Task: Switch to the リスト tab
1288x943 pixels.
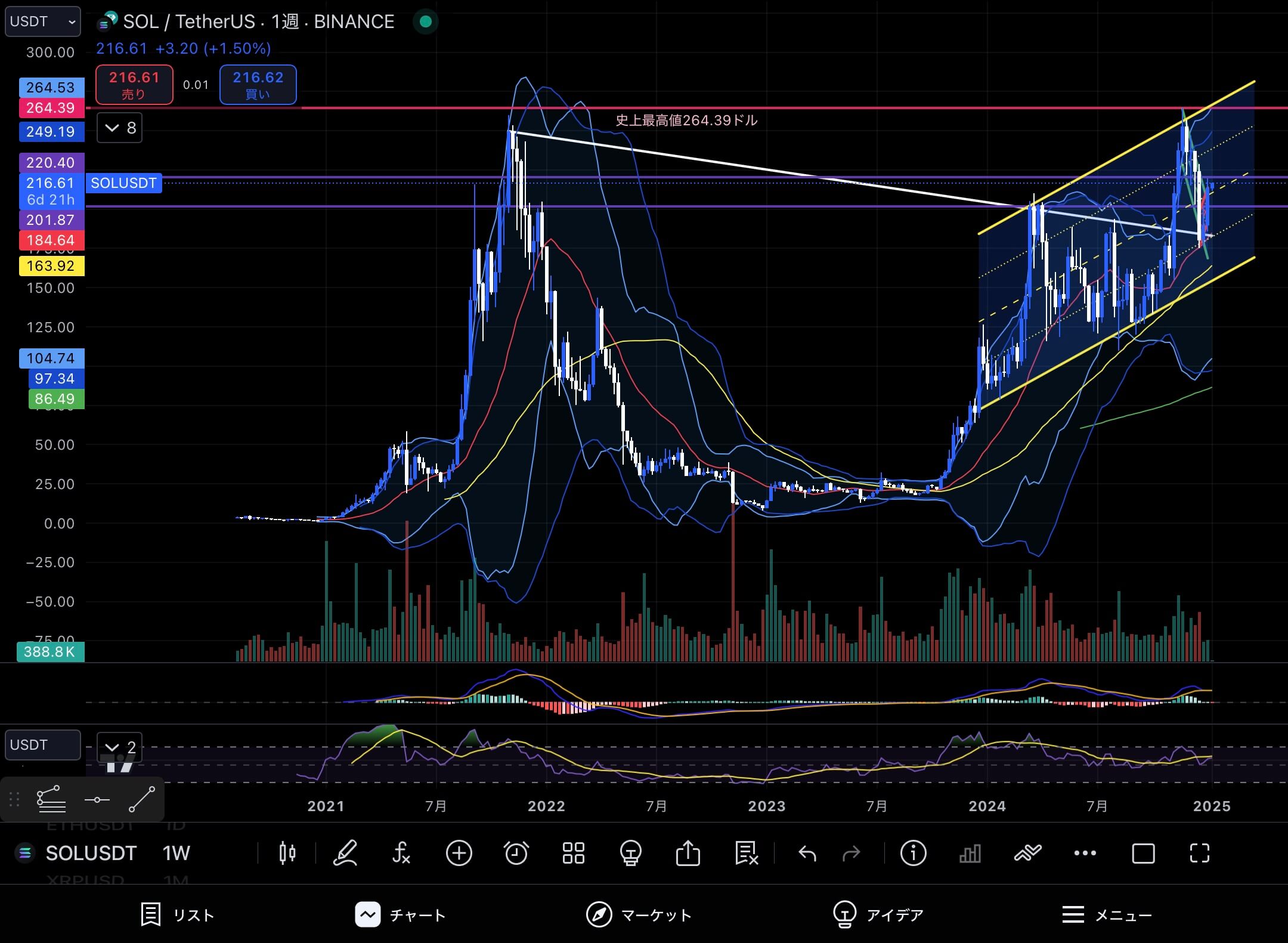Action: click(x=178, y=914)
